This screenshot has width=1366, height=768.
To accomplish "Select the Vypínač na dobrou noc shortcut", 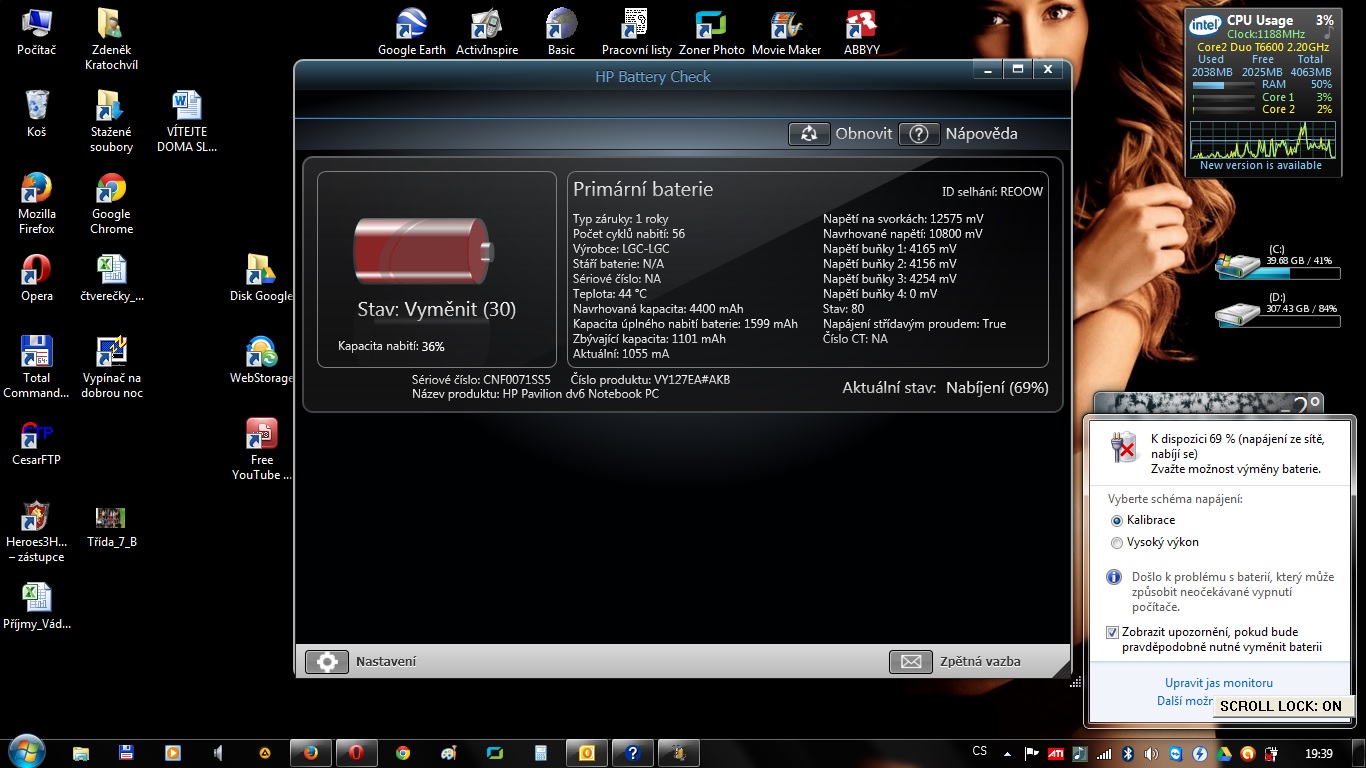I will tap(111, 367).
